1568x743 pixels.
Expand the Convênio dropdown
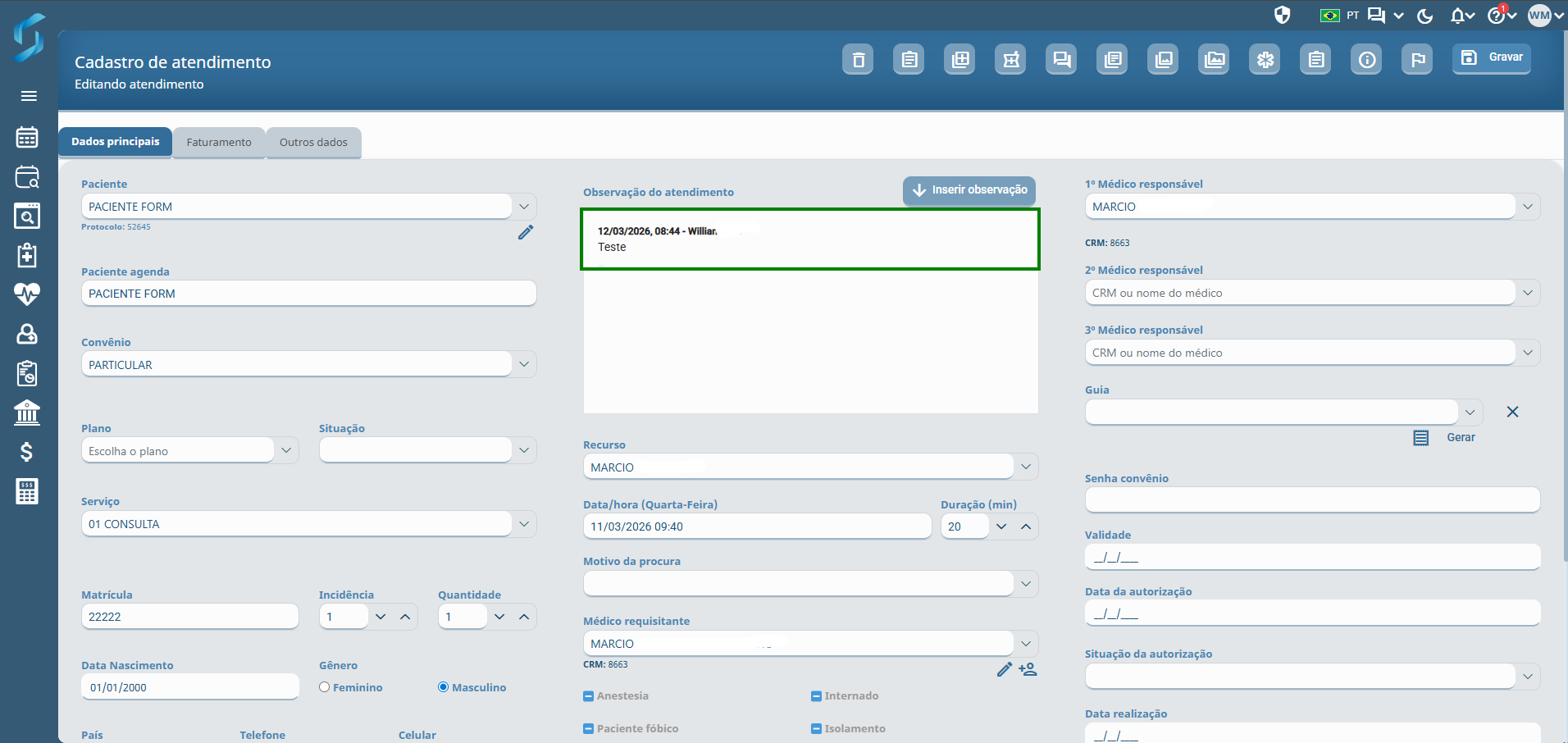click(524, 364)
